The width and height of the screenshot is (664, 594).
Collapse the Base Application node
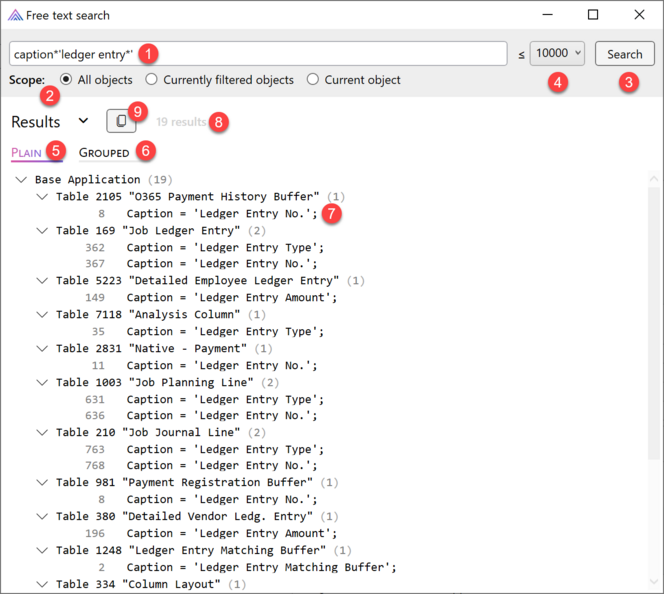coord(21,180)
